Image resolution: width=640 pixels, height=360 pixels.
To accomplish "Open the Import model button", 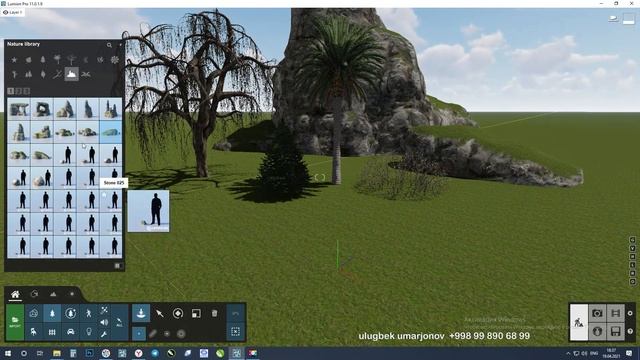I will point(15,322).
